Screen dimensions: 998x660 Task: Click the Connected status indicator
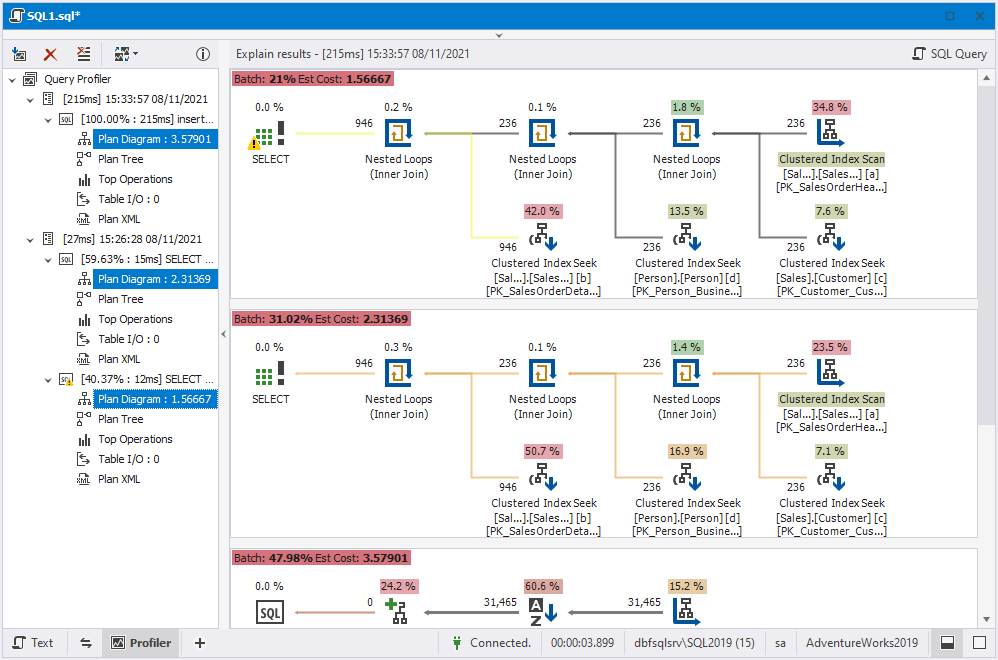pyautogui.click(x=490, y=643)
